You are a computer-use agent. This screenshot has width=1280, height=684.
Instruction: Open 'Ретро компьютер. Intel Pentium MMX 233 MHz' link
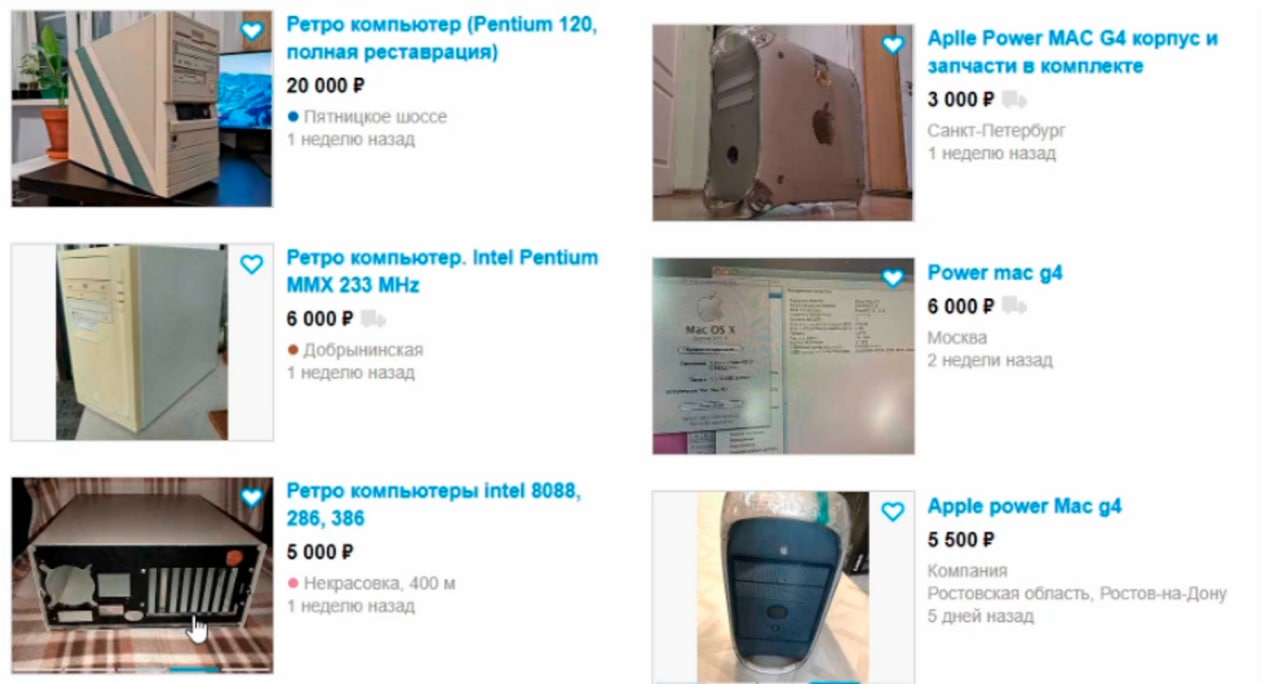tap(442, 271)
